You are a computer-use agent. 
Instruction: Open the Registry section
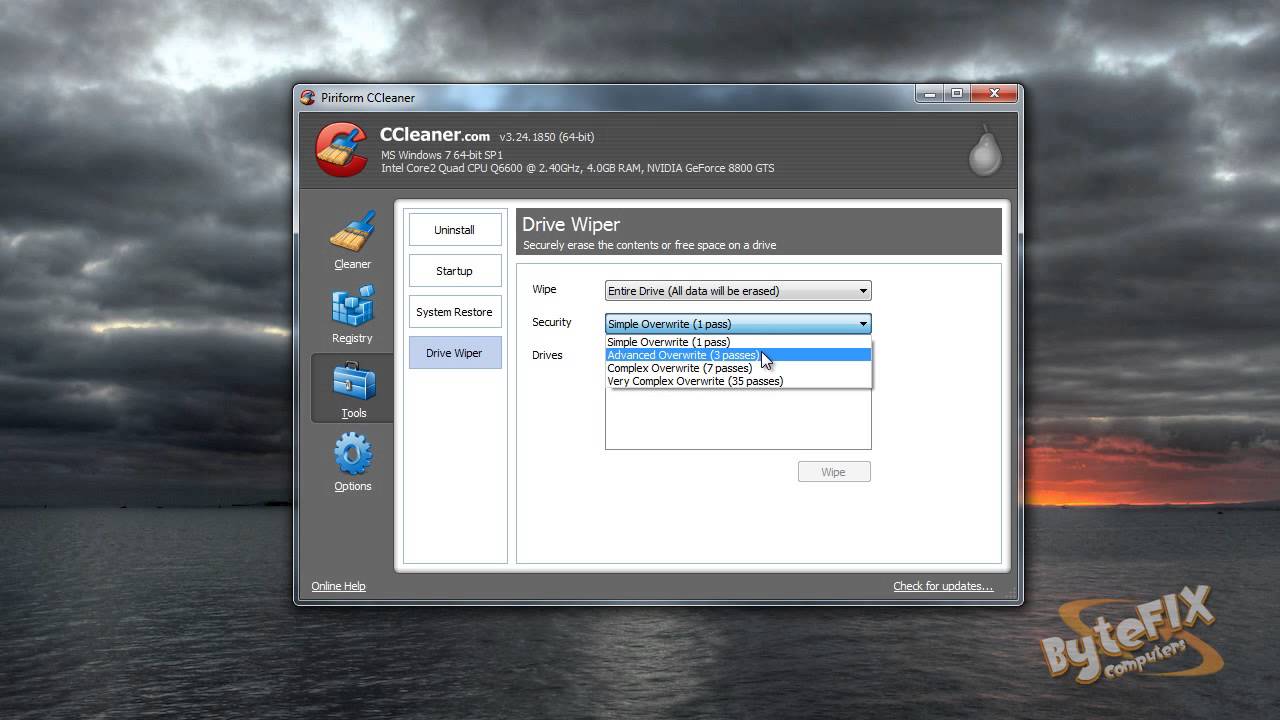(x=352, y=315)
